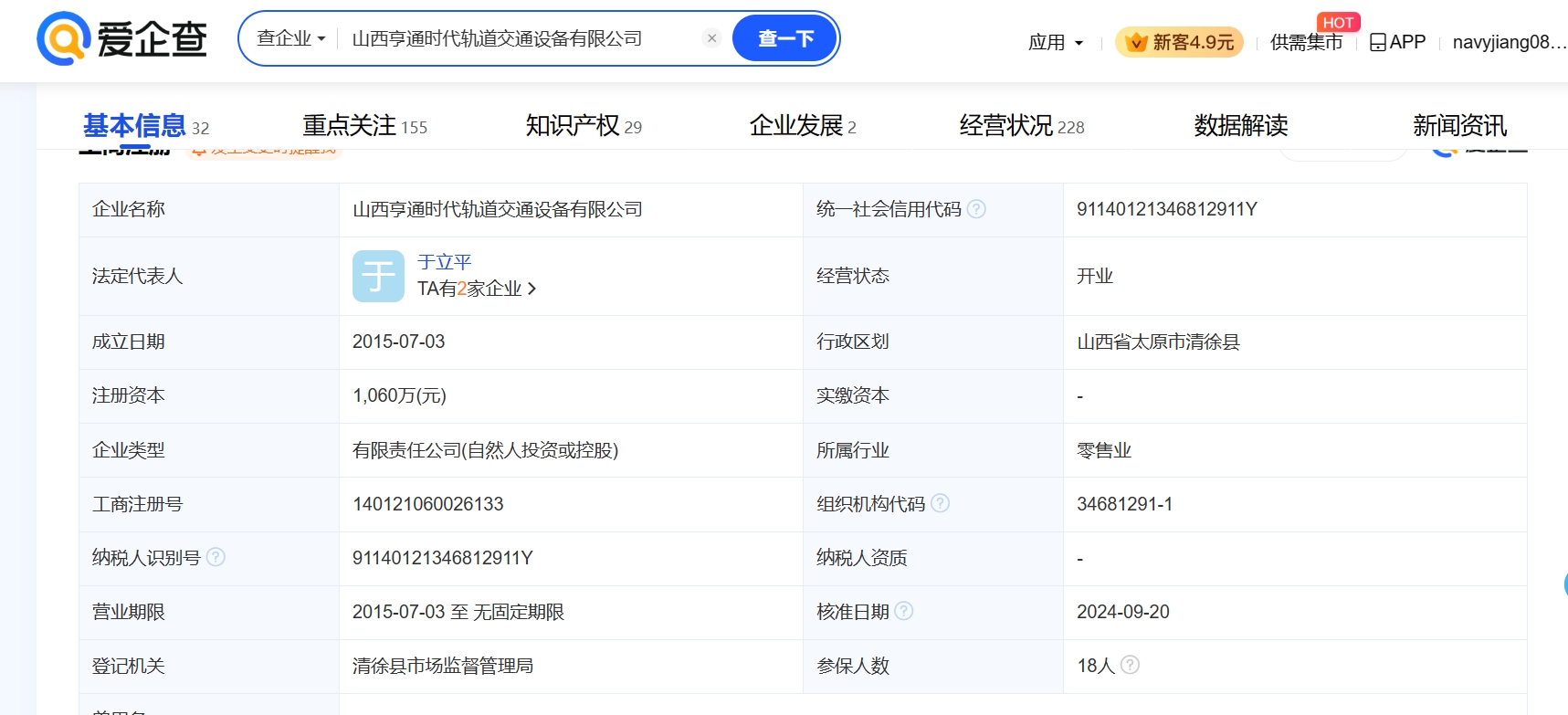Show help for 参保人数 18人
This screenshot has width=1568, height=715.
[x=1130, y=665]
